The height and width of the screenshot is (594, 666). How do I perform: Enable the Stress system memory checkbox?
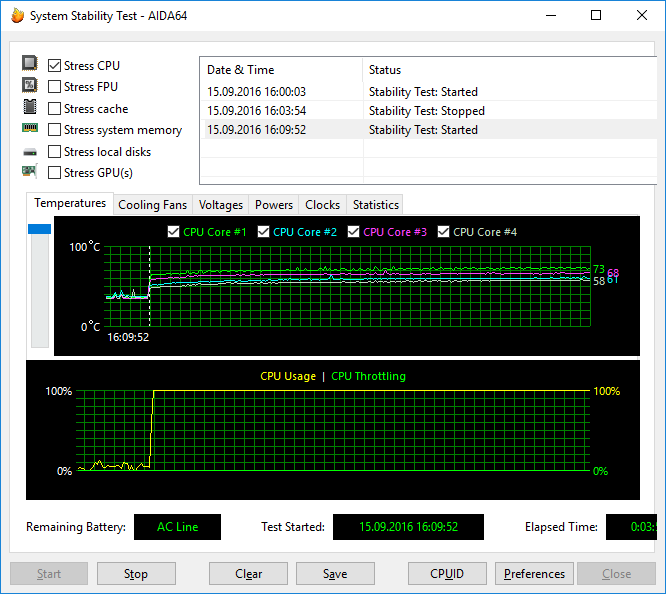(x=54, y=130)
